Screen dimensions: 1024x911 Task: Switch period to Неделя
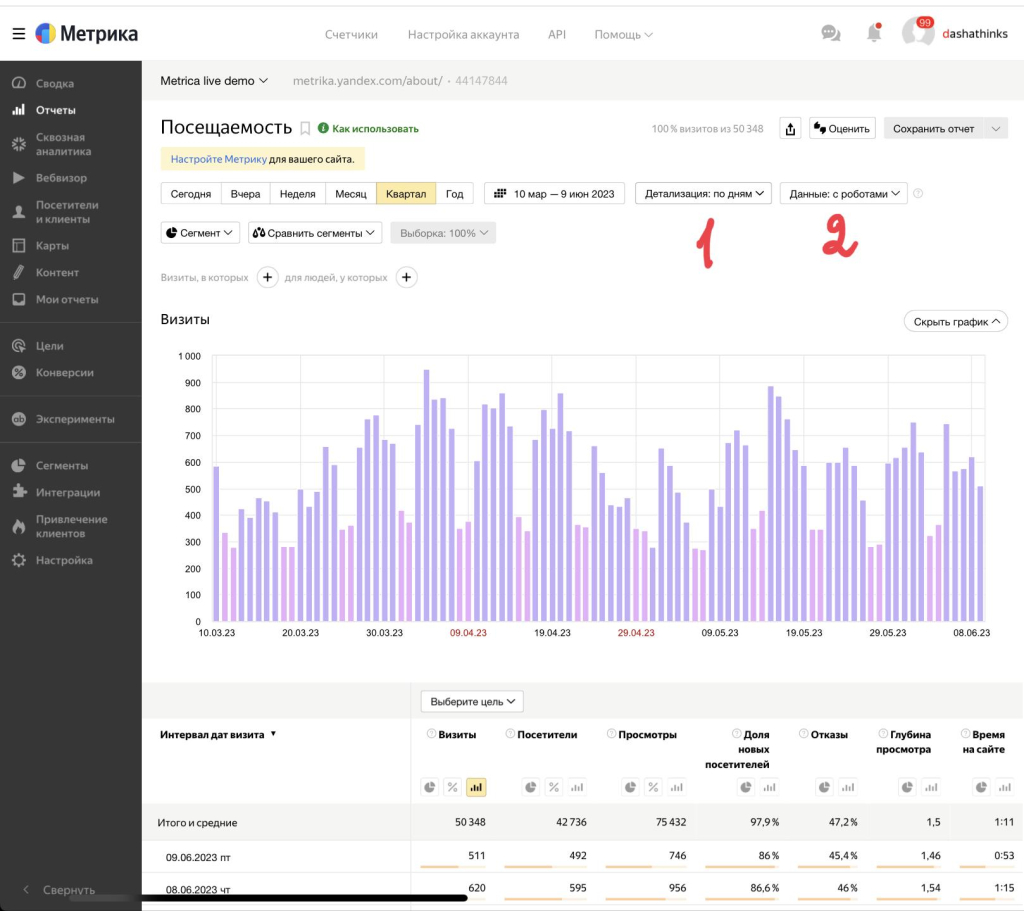(x=297, y=194)
